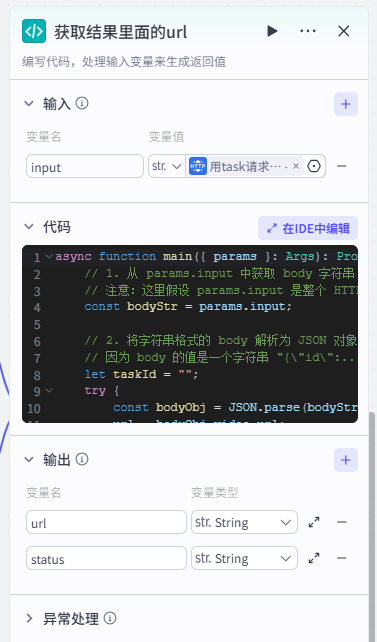Image resolution: width=377 pixels, height=642 pixels.
Task: Open the variable selector hexagon icon
Action: point(314,166)
